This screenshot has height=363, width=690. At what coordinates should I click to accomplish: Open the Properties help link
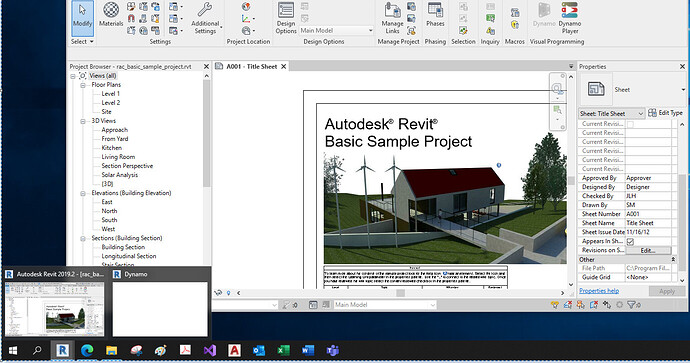pyautogui.click(x=599, y=290)
